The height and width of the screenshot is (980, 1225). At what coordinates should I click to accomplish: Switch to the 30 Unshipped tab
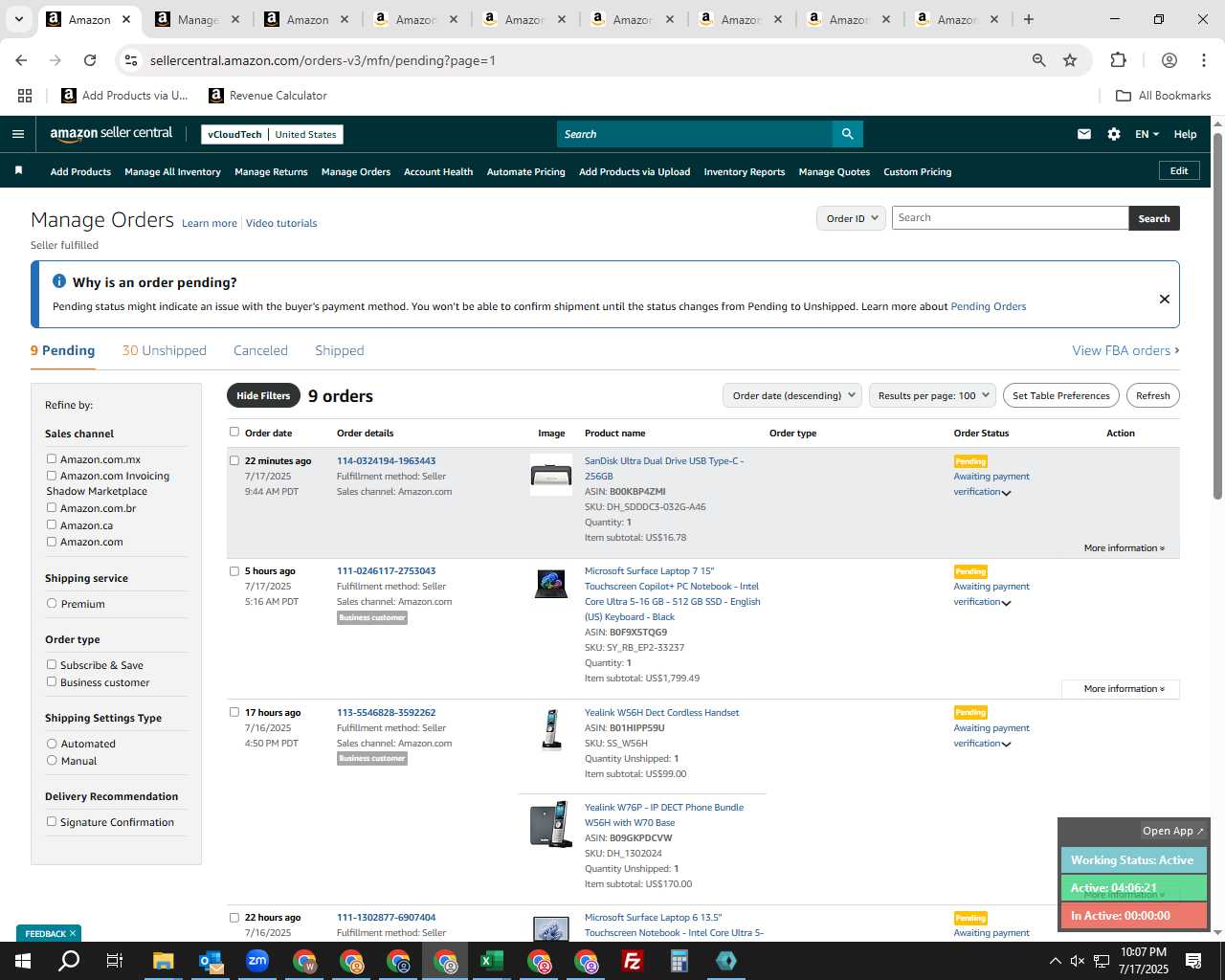[164, 350]
